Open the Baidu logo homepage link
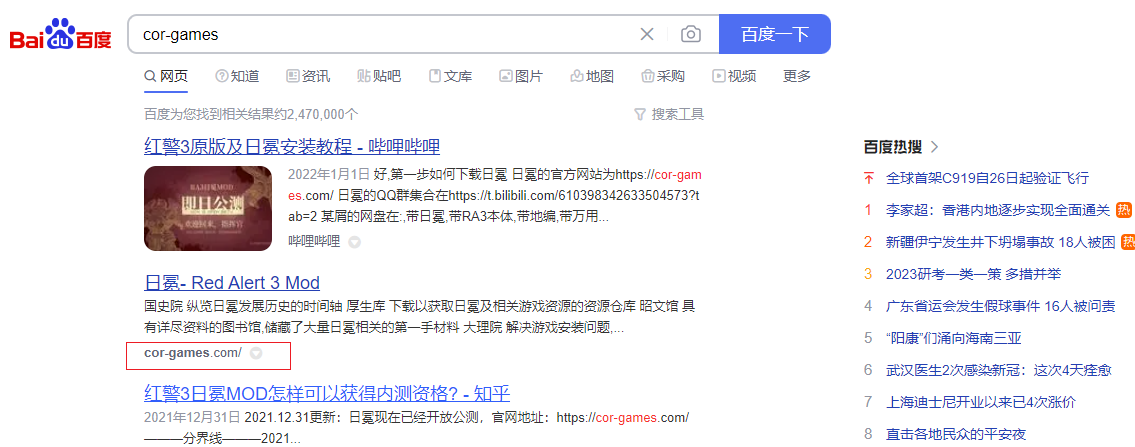This screenshot has height=447, width=1135. [61, 35]
